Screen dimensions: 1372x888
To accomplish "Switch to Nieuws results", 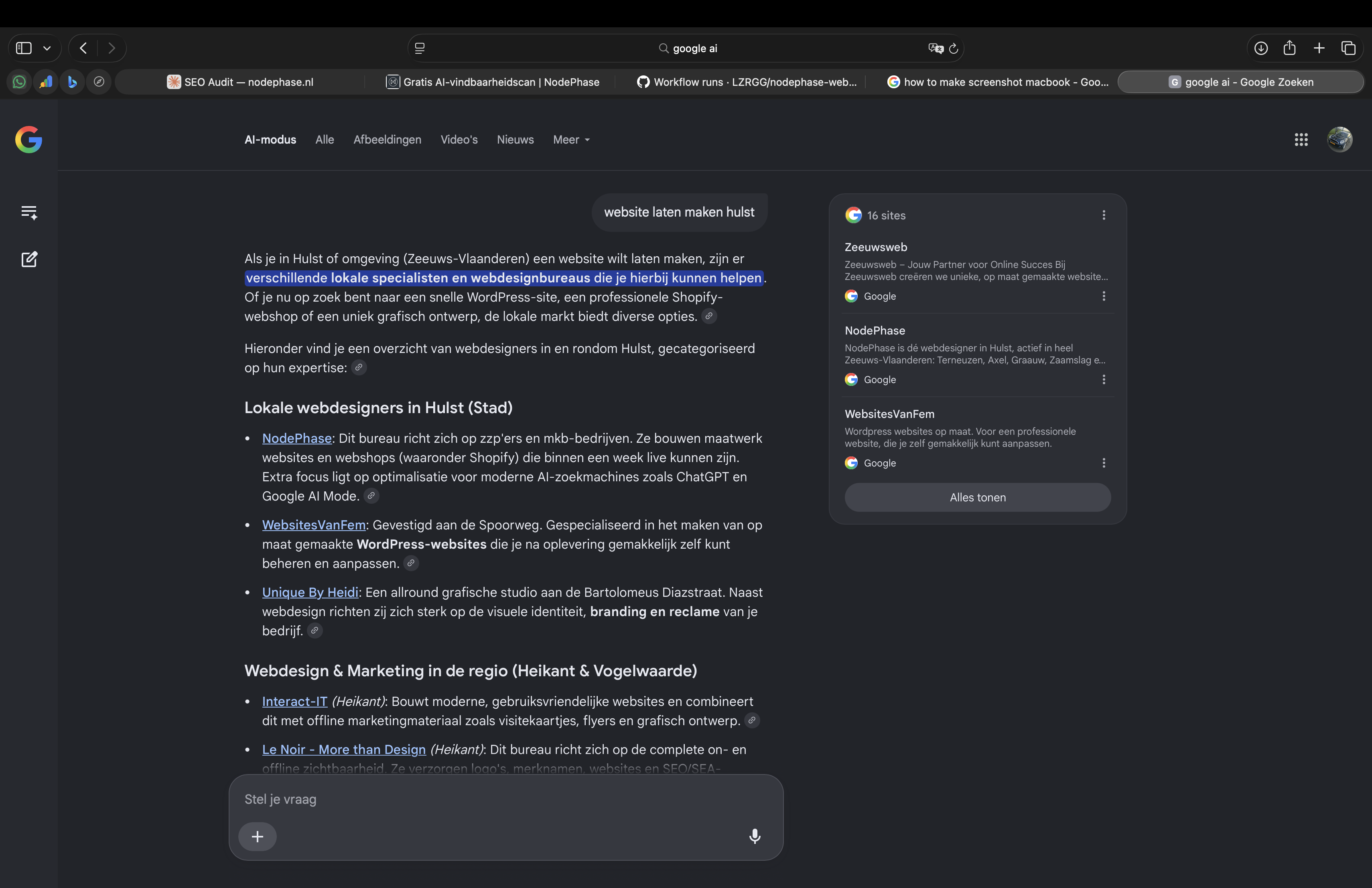I will (516, 140).
